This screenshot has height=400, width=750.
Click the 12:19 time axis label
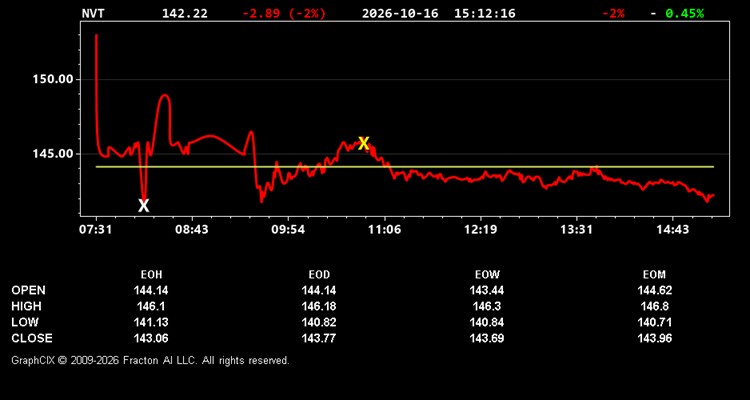tap(480, 230)
